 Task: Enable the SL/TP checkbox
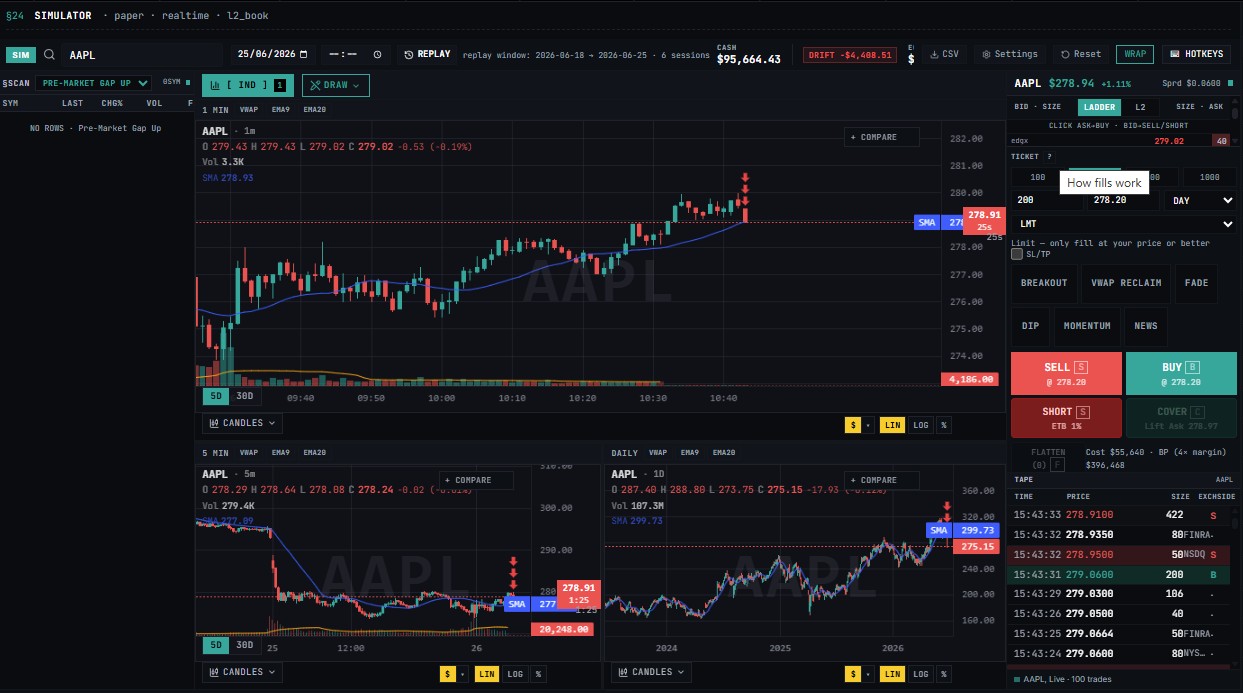point(1017,254)
